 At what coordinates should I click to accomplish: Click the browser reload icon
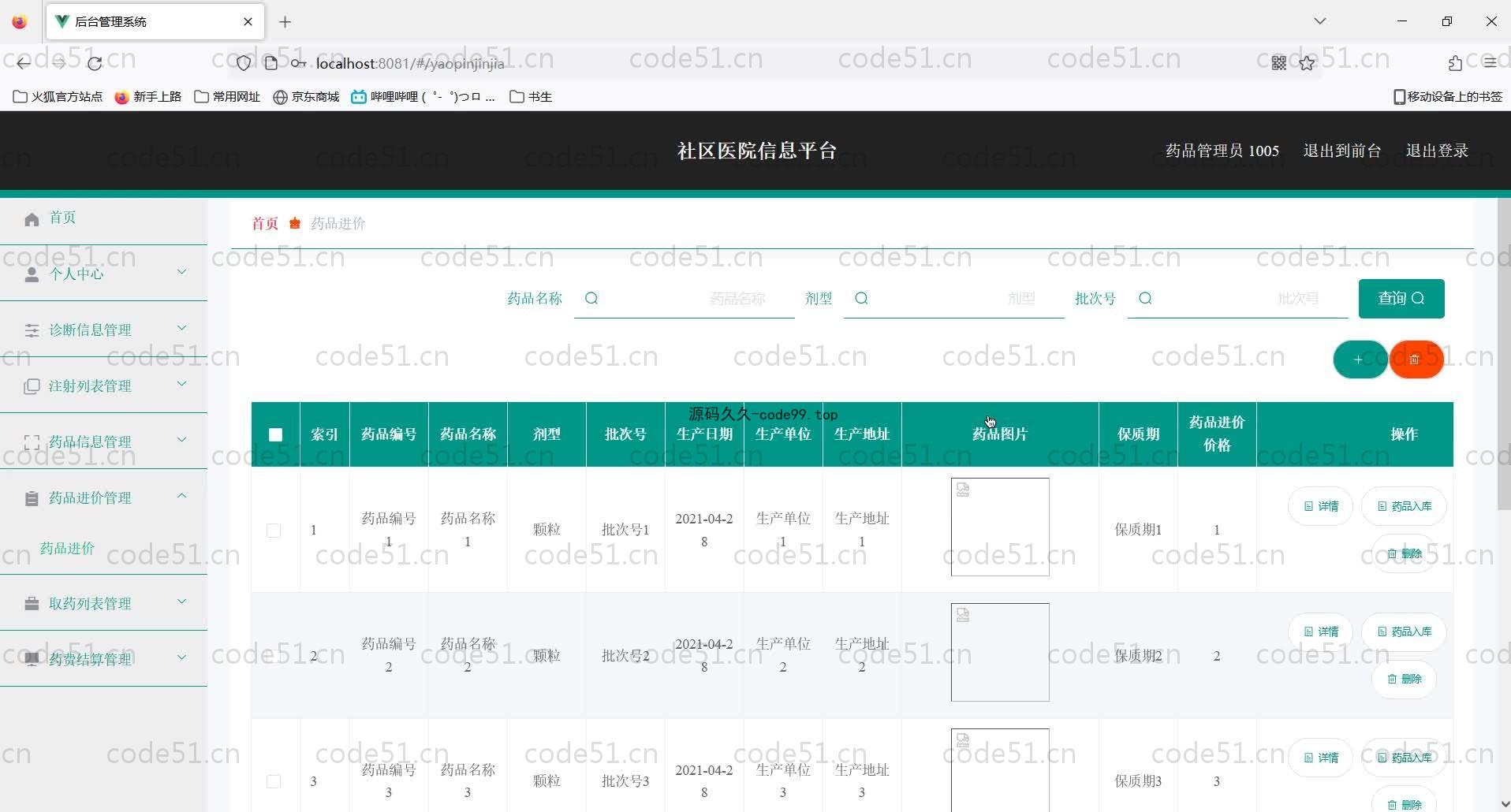95,63
